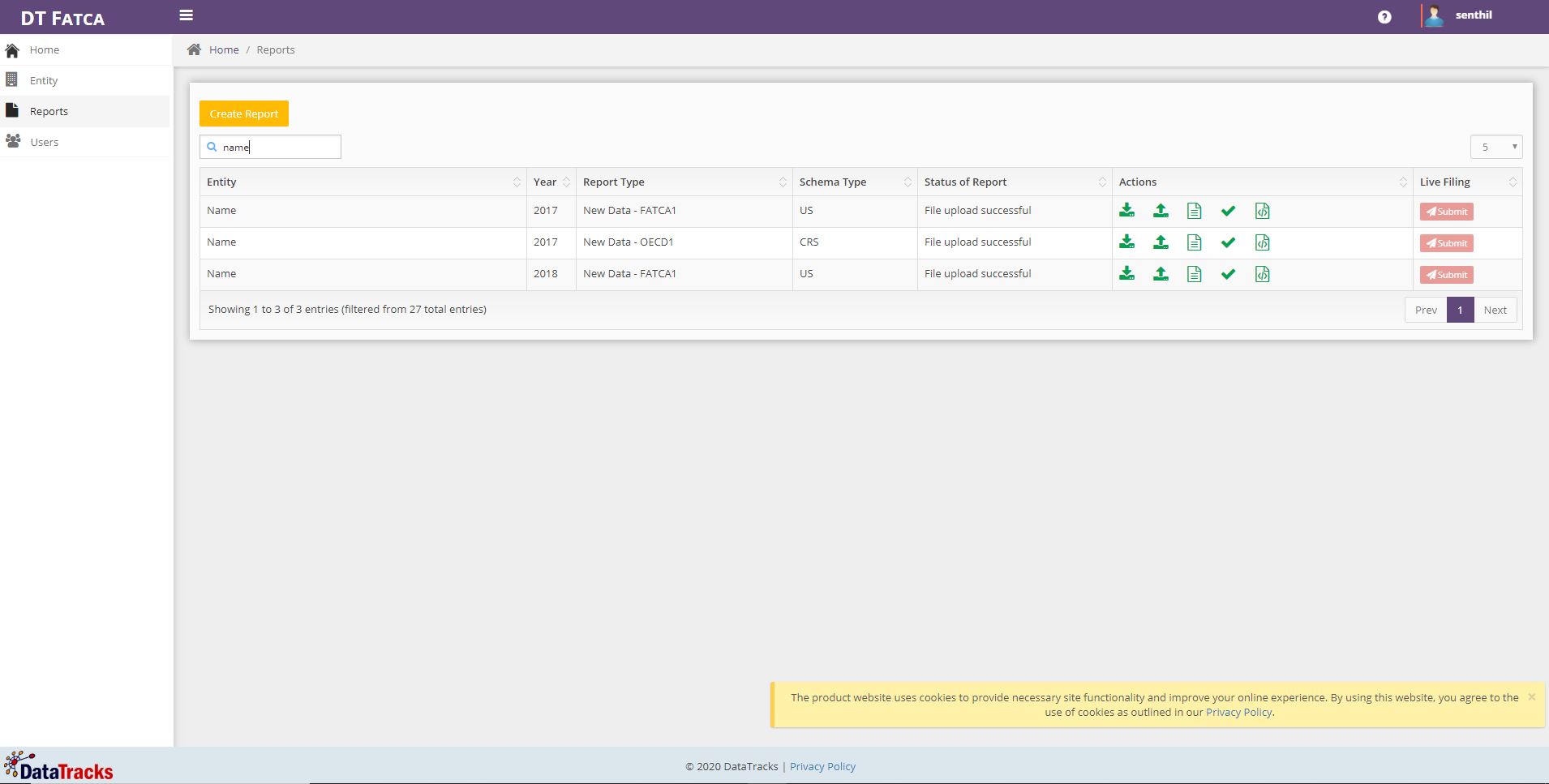Click the Reports breadcrumb text

[276, 49]
